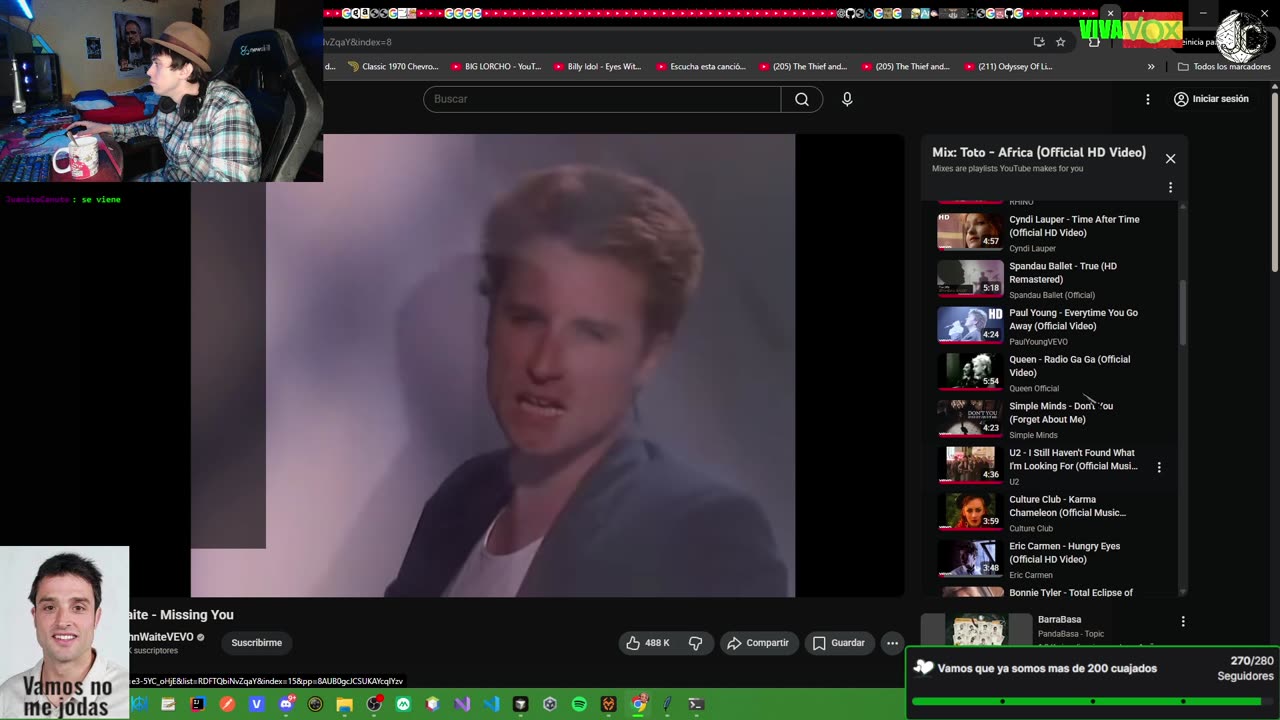Viewport: 1280px width, 720px height.
Task: Click the playlist panel scrollbar
Action: (x=1183, y=313)
